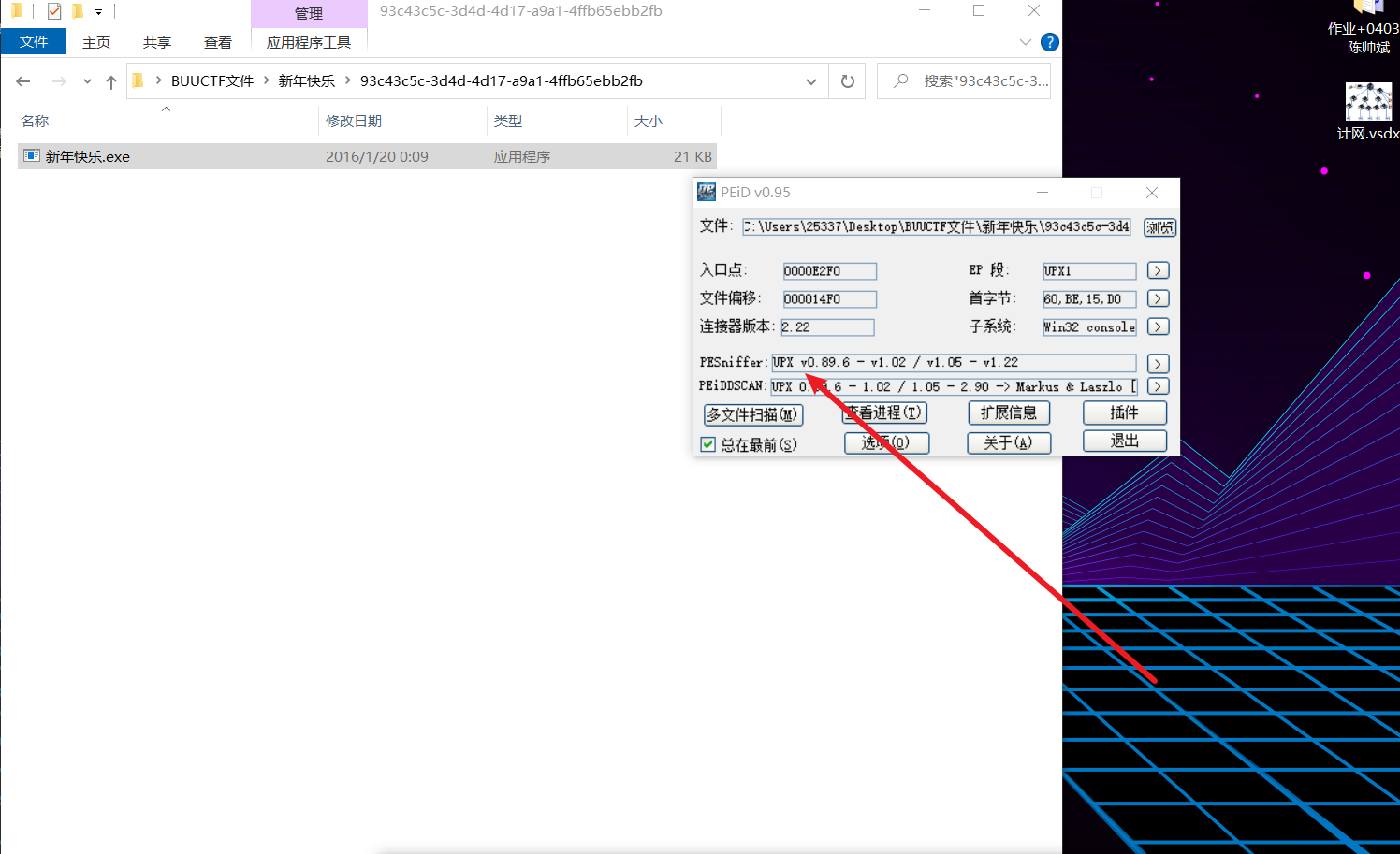
Task: Click the 新年快乐 breadcrumb folder
Action: (306, 81)
